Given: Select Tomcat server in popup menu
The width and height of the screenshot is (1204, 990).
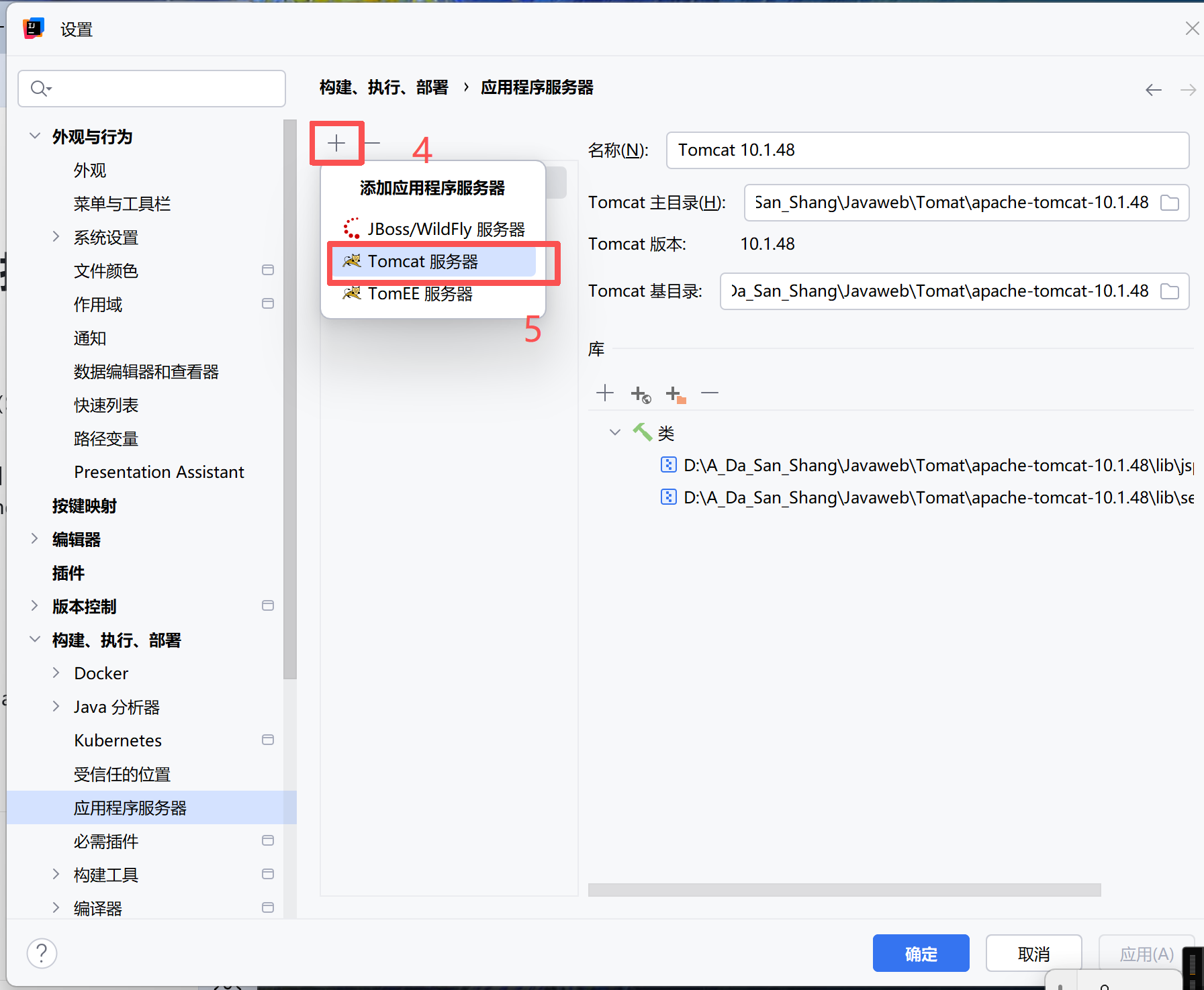Looking at the screenshot, I should coord(434,262).
